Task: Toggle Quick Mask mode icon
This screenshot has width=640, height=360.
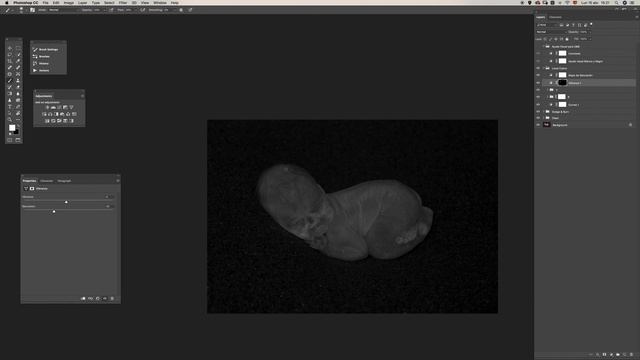Action: [10, 140]
